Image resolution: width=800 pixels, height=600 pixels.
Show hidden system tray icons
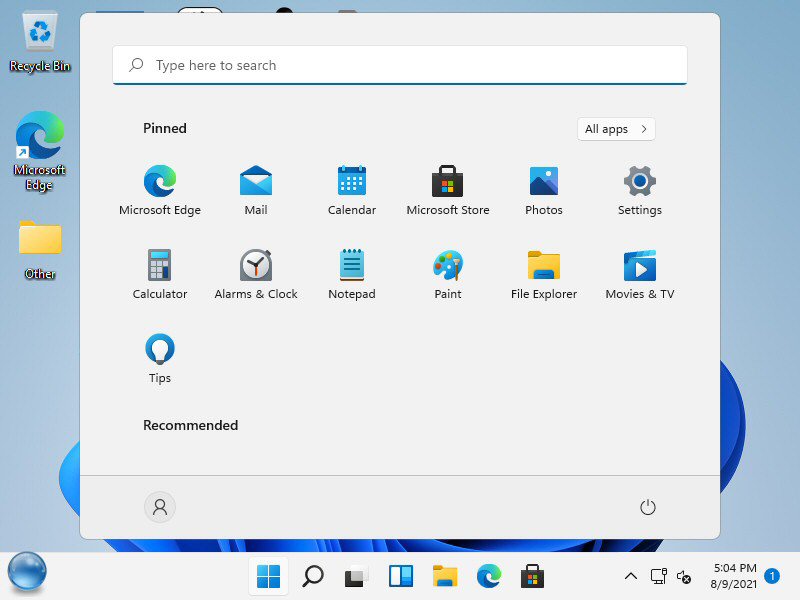[x=631, y=577]
